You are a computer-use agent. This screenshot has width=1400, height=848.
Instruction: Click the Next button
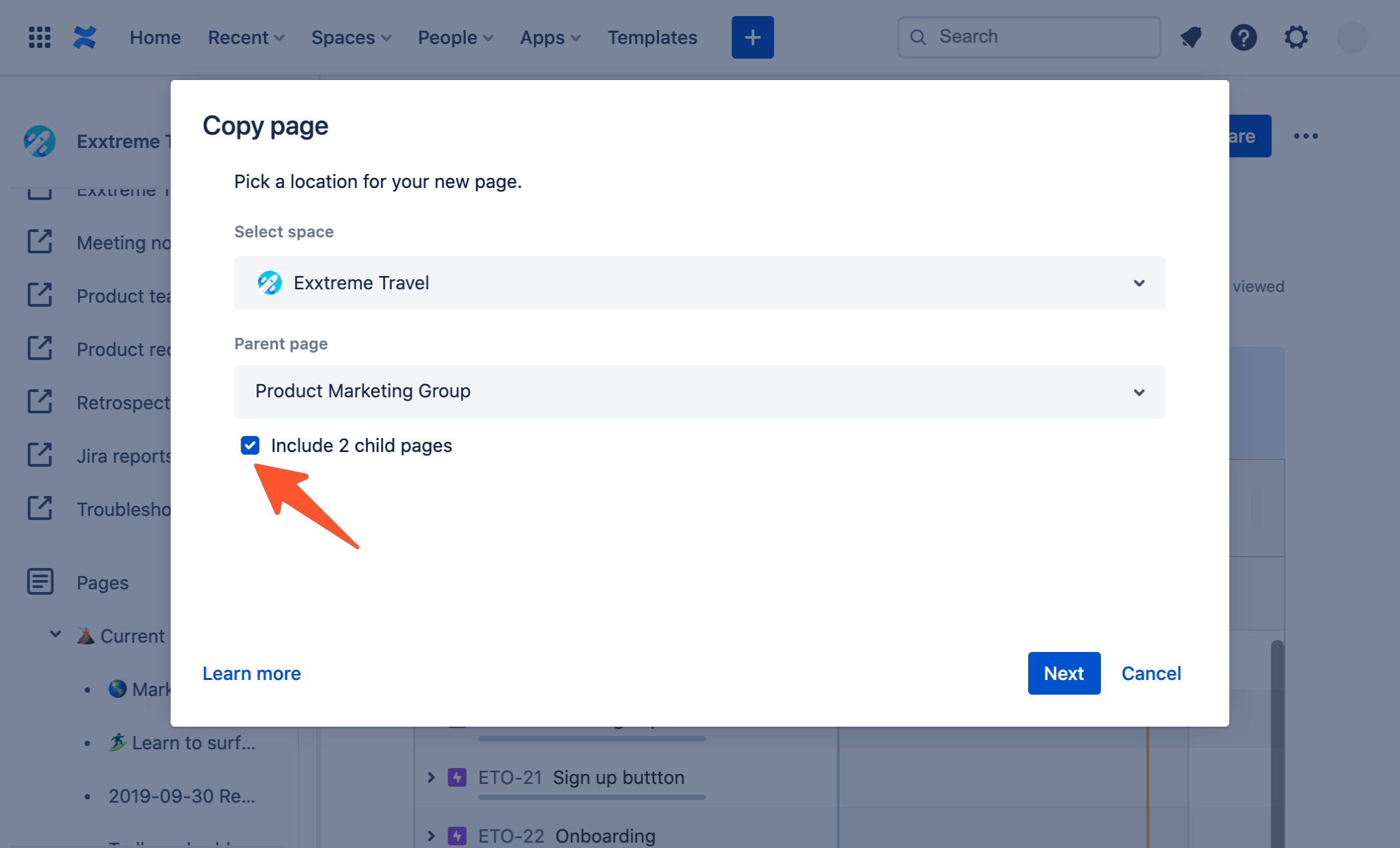coord(1064,673)
